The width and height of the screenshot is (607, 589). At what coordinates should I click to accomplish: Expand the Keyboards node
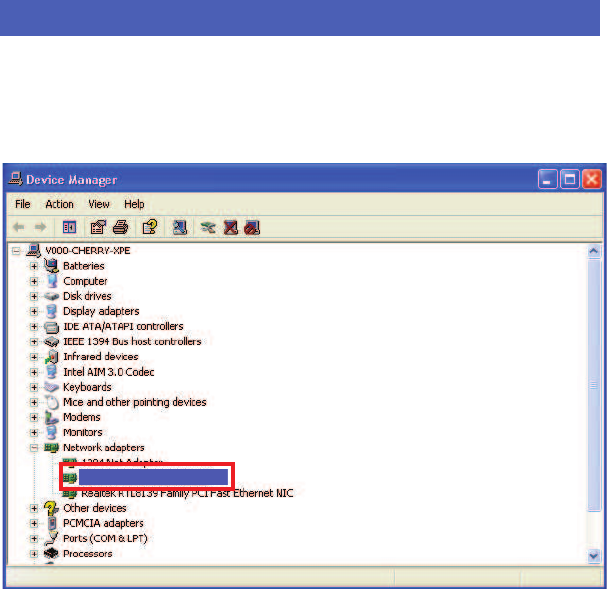pos(34,387)
